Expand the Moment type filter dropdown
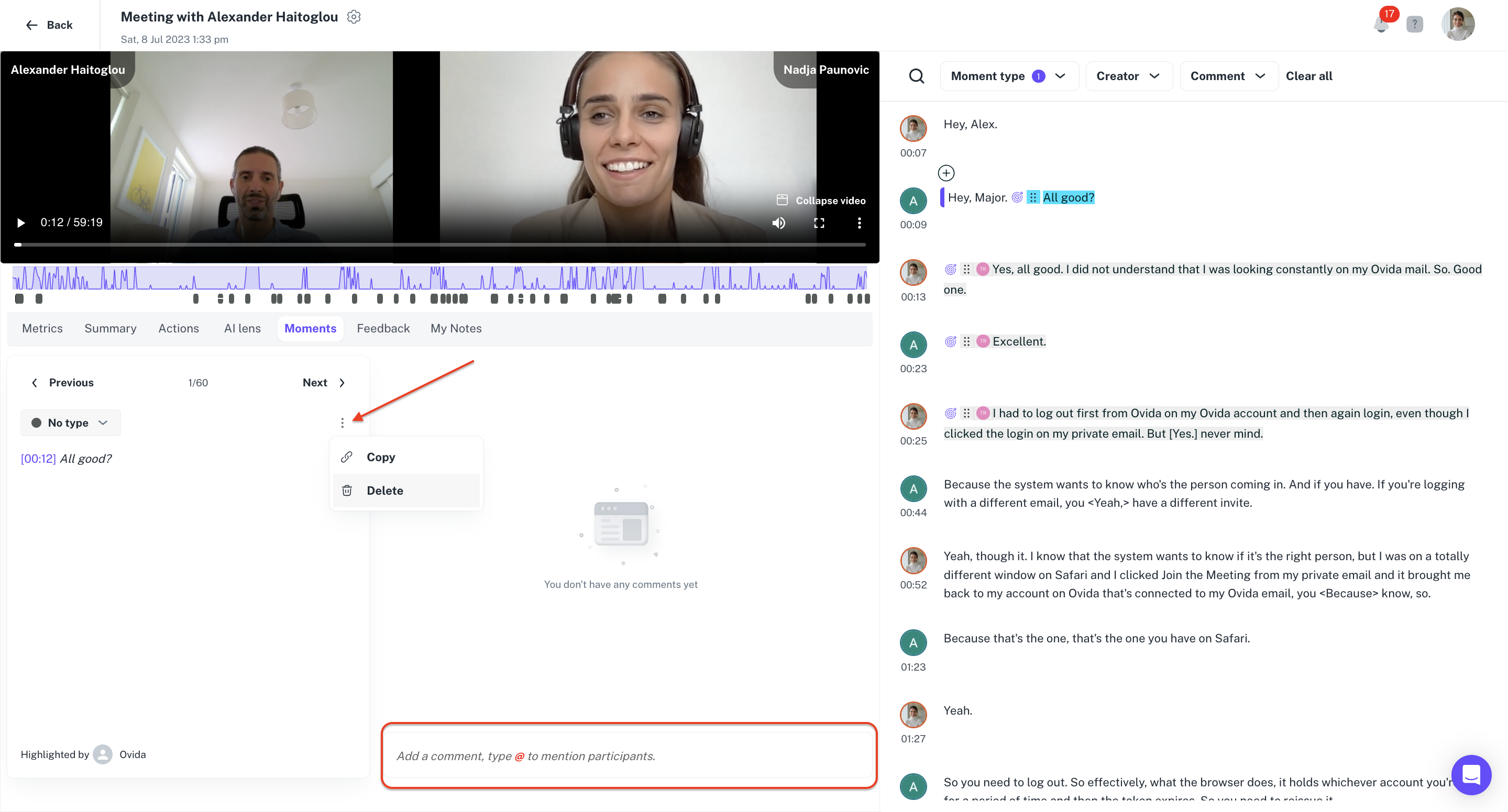Image resolution: width=1508 pixels, height=812 pixels. click(1009, 76)
